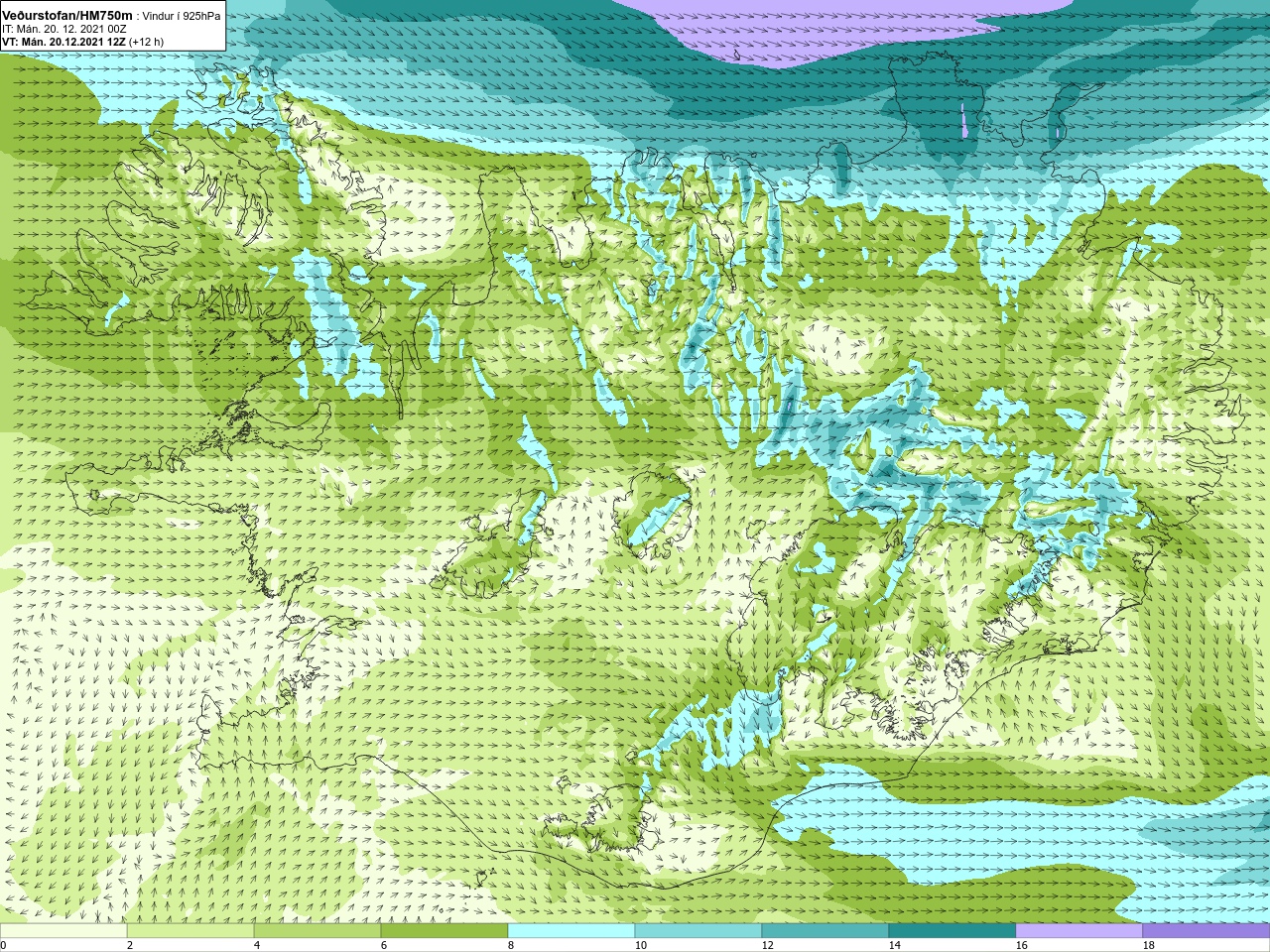This screenshot has height=952, width=1270.
Task: Click the pale cyan 8–10 legend swatch
Action: point(571,931)
